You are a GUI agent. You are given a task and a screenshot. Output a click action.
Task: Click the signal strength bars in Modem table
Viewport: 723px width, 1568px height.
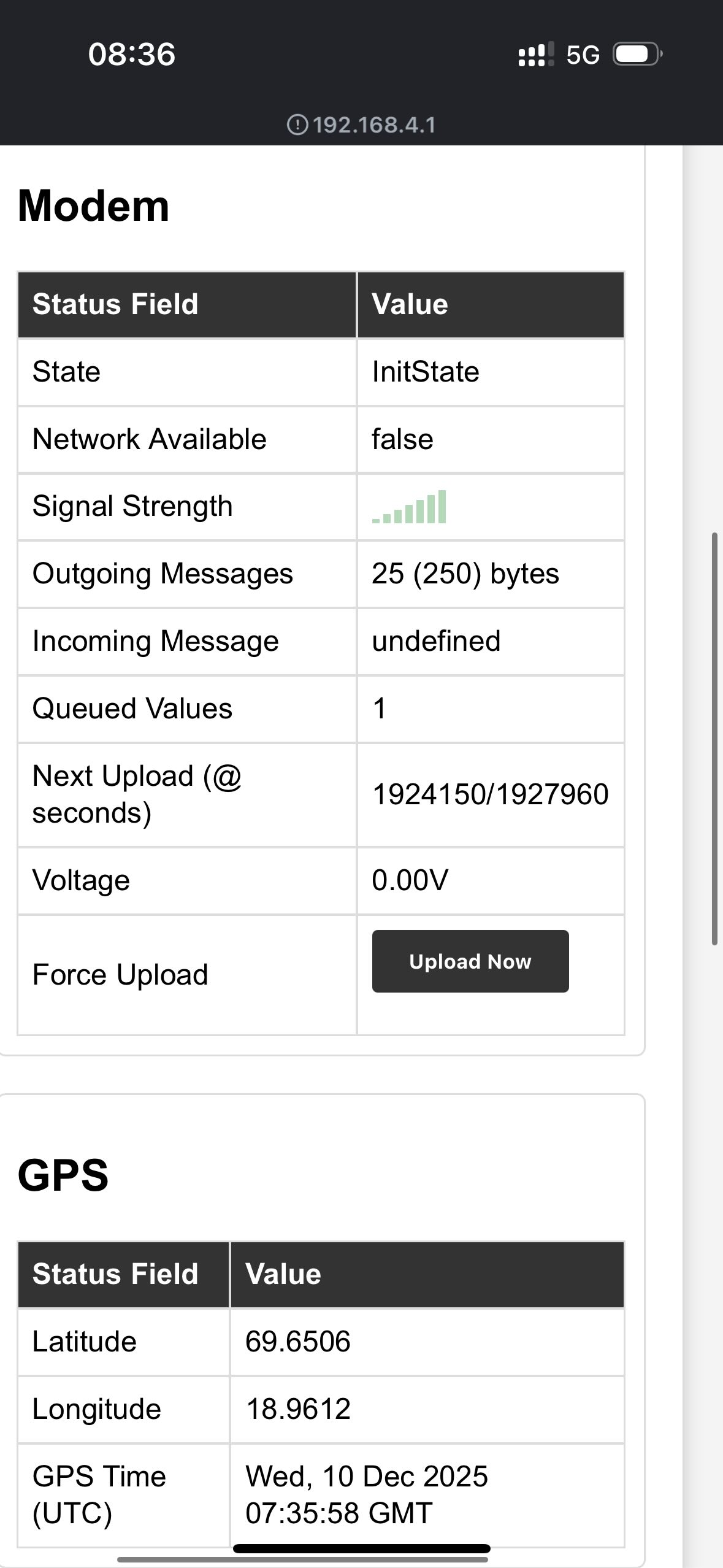coord(409,507)
